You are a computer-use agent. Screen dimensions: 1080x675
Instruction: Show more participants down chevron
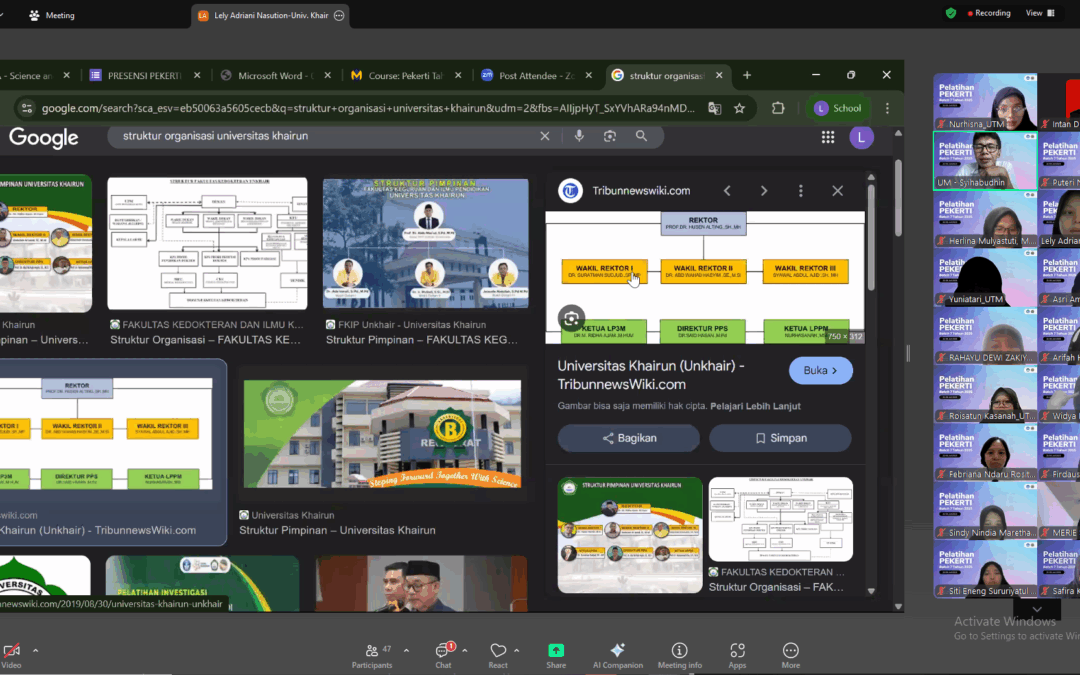pos(1037,610)
